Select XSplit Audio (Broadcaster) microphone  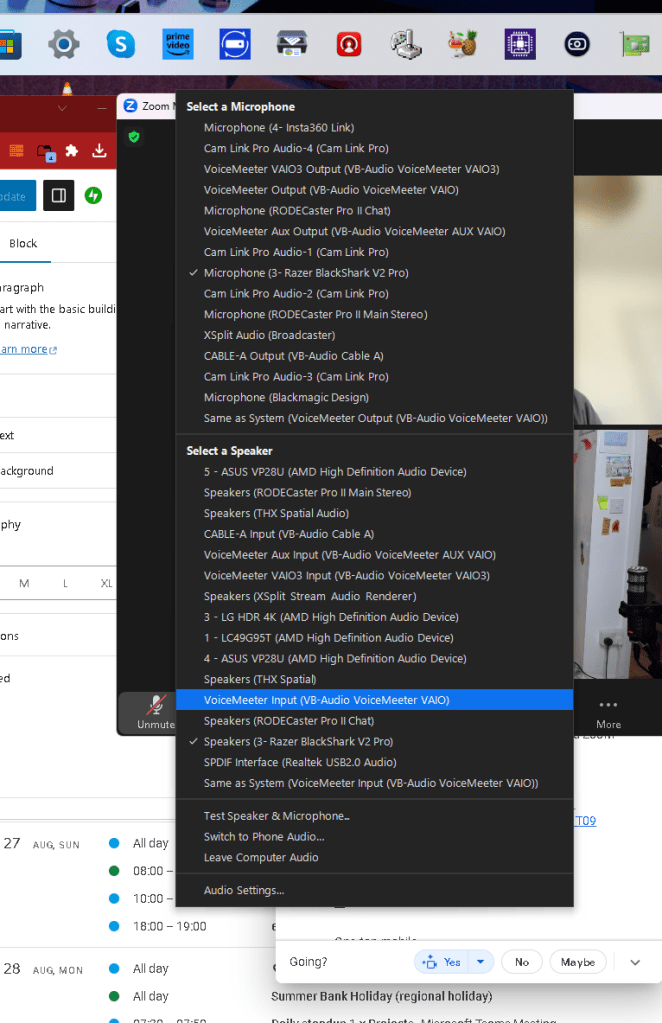coord(374,335)
